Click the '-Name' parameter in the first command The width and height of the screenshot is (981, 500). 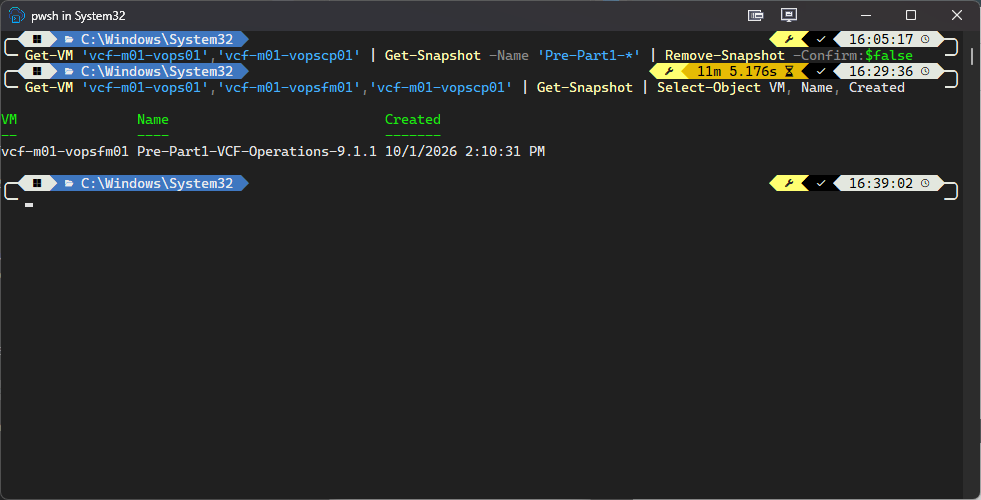[x=509, y=56]
